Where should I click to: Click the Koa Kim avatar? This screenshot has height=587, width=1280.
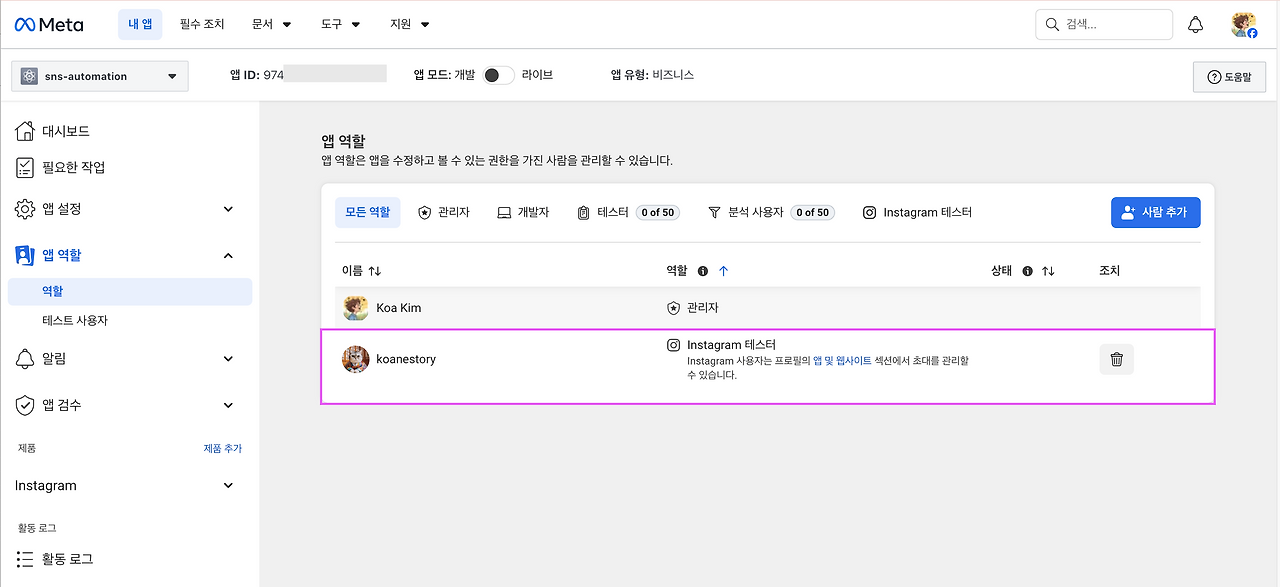click(x=356, y=308)
